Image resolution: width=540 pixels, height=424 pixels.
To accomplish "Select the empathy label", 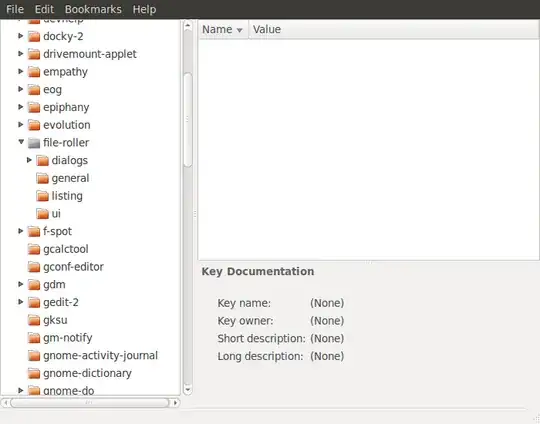I will [x=65, y=72].
